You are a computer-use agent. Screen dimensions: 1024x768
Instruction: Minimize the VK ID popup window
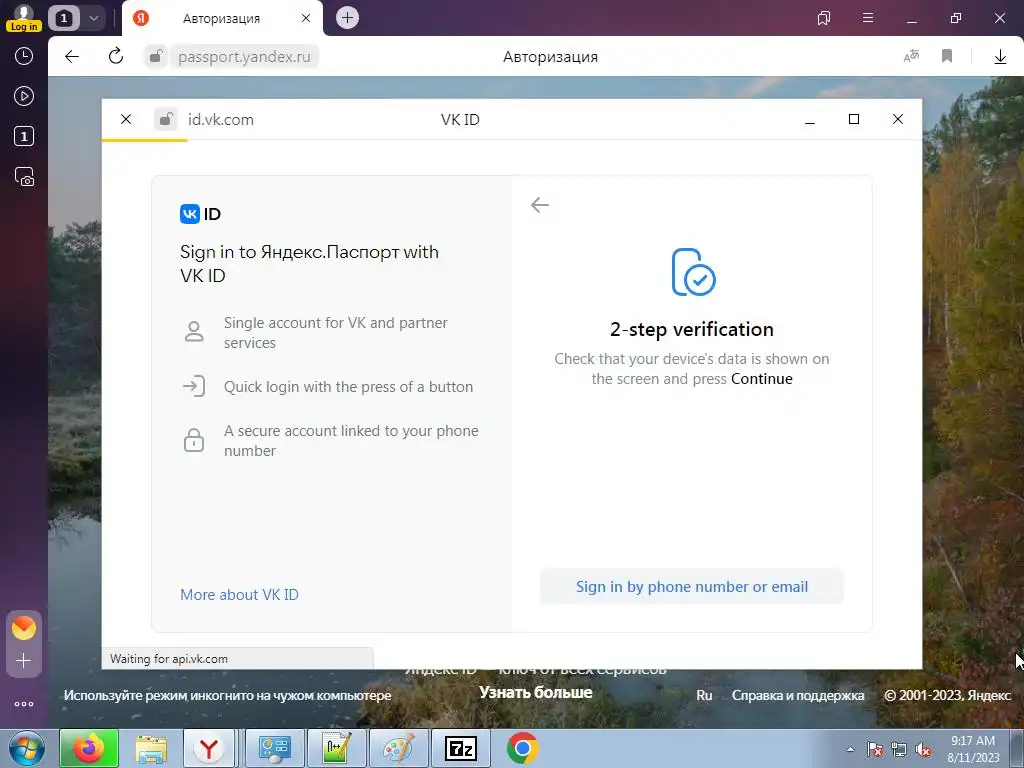810,120
